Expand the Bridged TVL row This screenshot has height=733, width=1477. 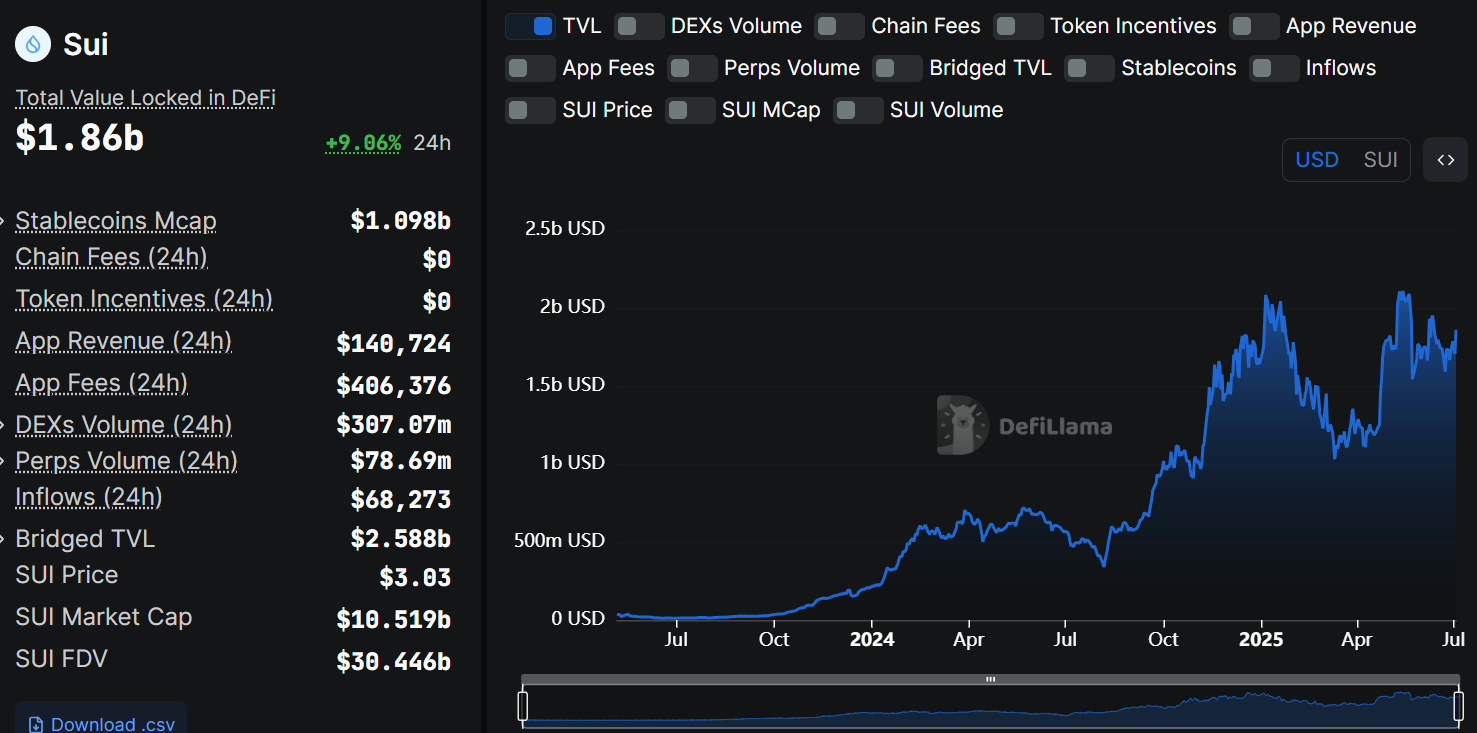point(4,539)
